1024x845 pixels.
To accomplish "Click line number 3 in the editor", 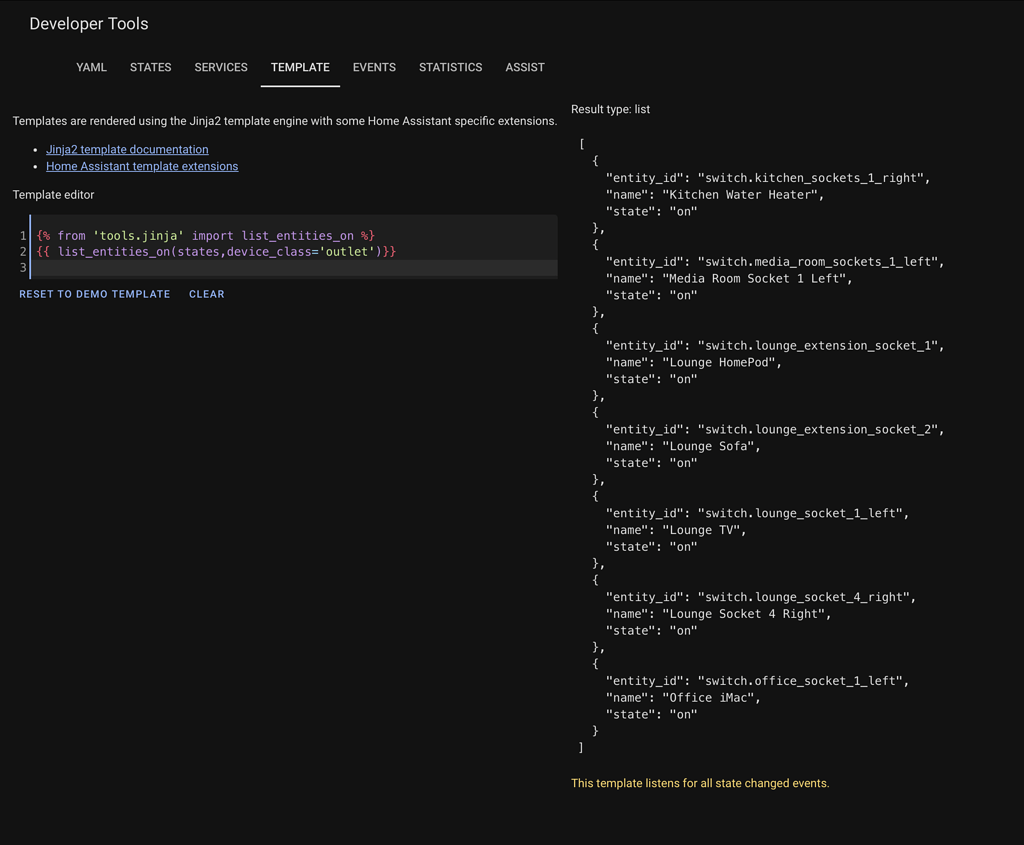I will coord(22,267).
